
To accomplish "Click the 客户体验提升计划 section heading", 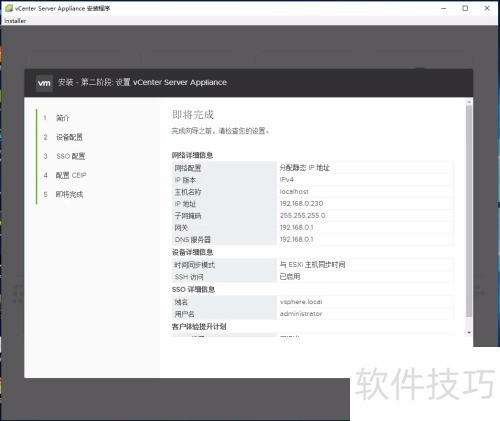I will coord(199,327).
